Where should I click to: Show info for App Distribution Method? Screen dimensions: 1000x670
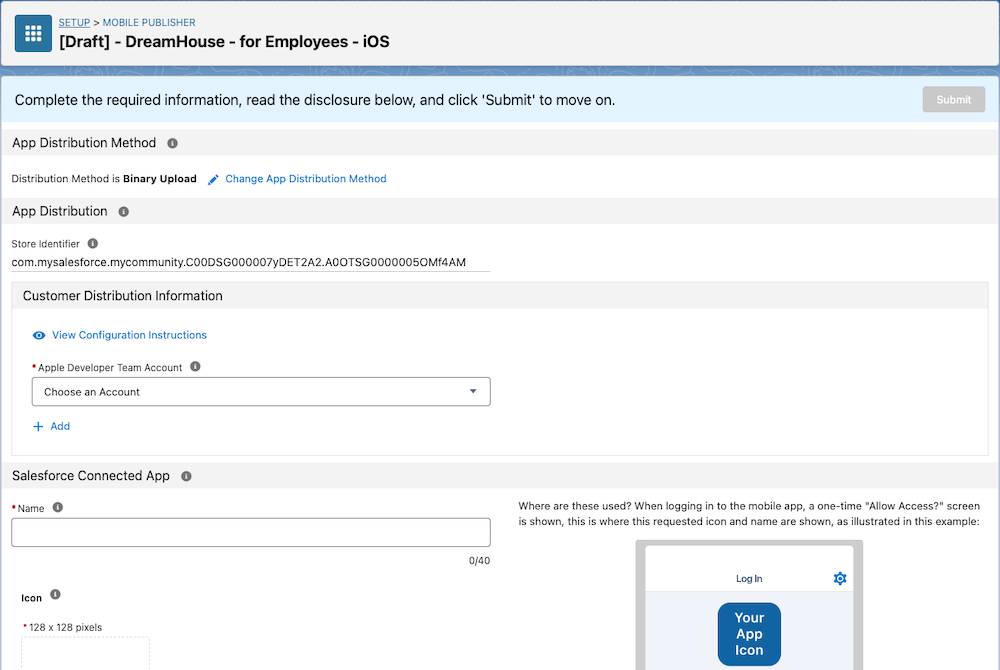[x=172, y=143]
